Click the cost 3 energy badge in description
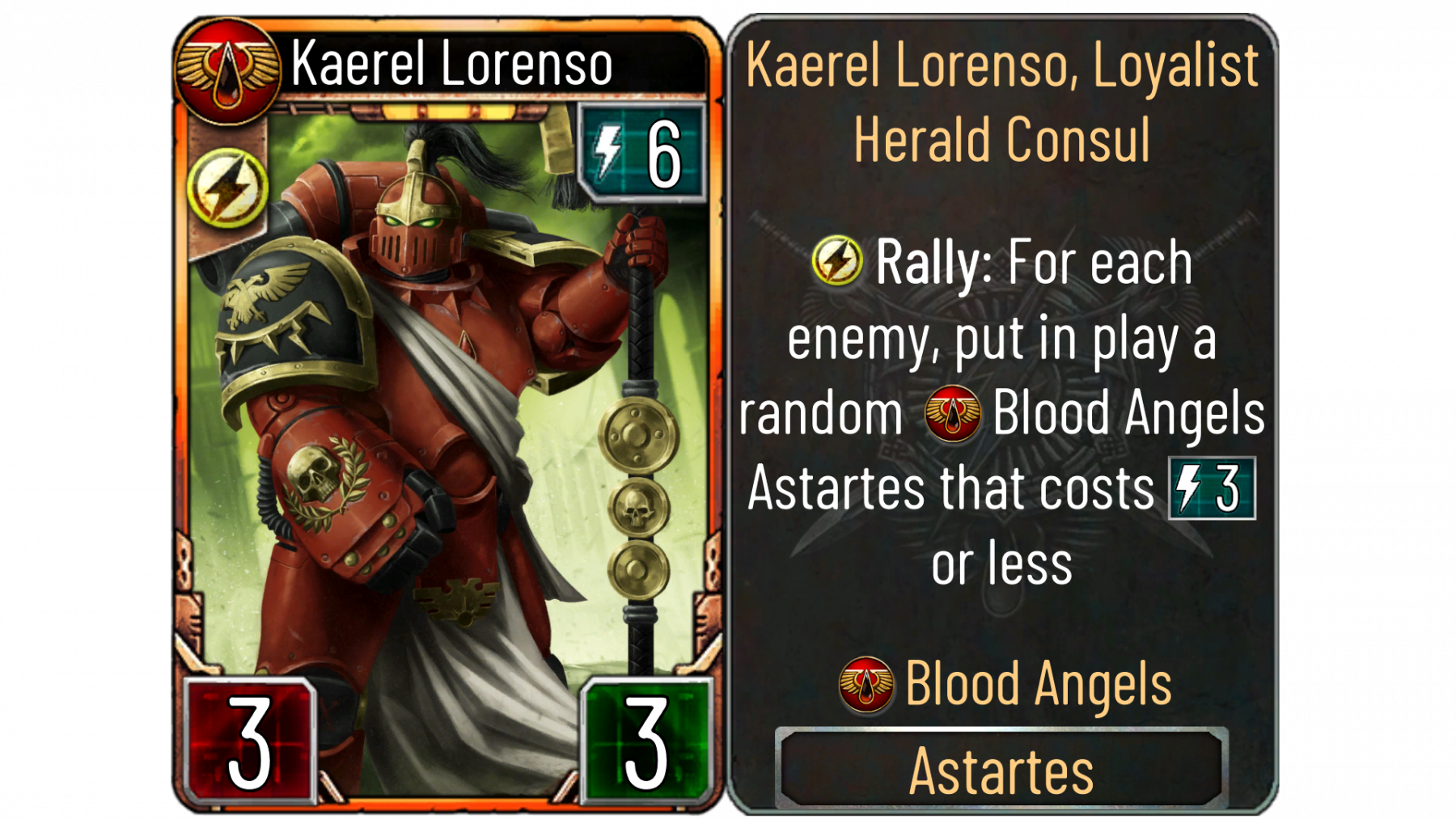1456x819 pixels. (1212, 488)
